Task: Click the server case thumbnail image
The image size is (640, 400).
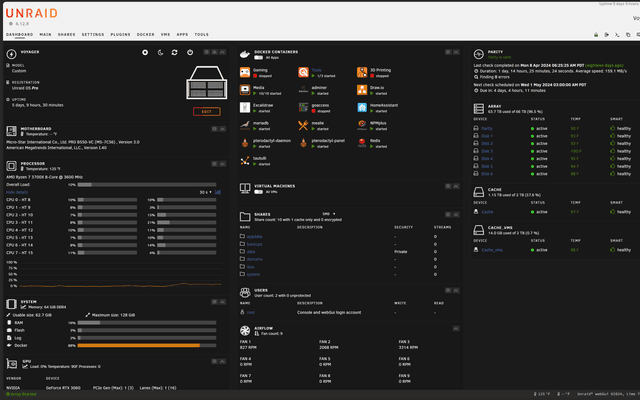Action: tap(207, 82)
